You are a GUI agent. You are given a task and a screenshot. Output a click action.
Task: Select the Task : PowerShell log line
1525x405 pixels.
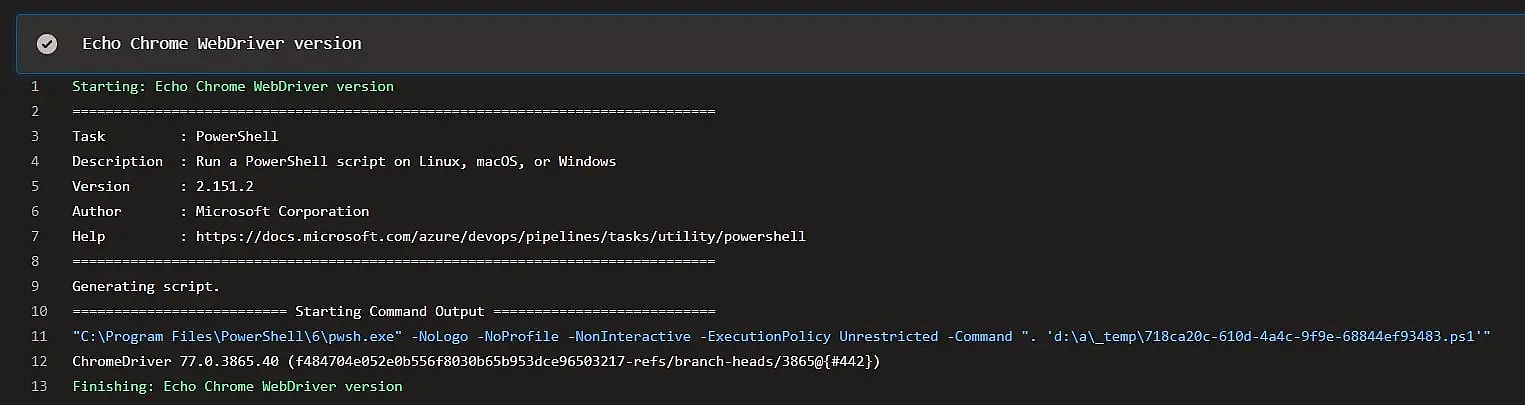tap(175, 136)
